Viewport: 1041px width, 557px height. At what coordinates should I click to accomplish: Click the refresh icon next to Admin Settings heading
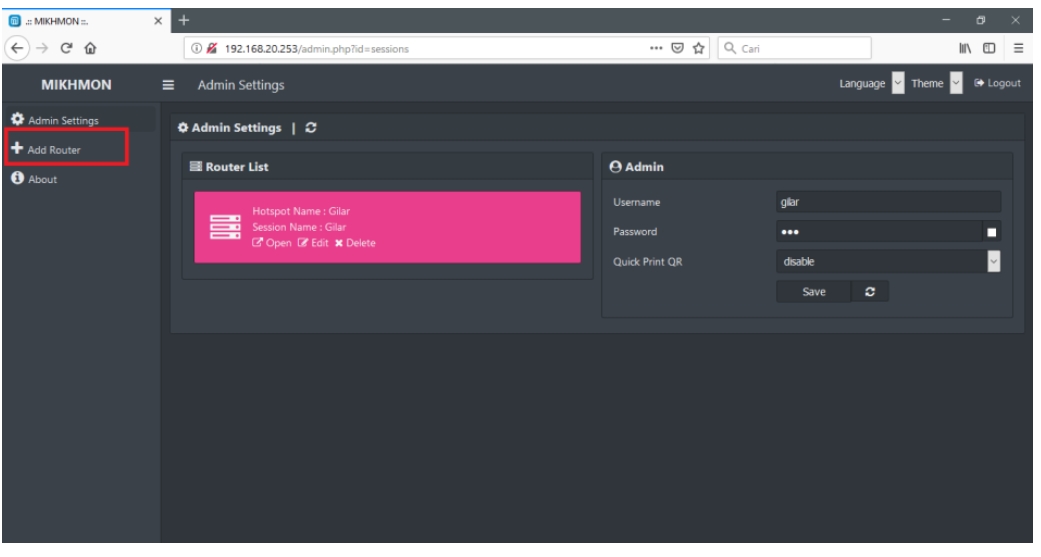(311, 127)
